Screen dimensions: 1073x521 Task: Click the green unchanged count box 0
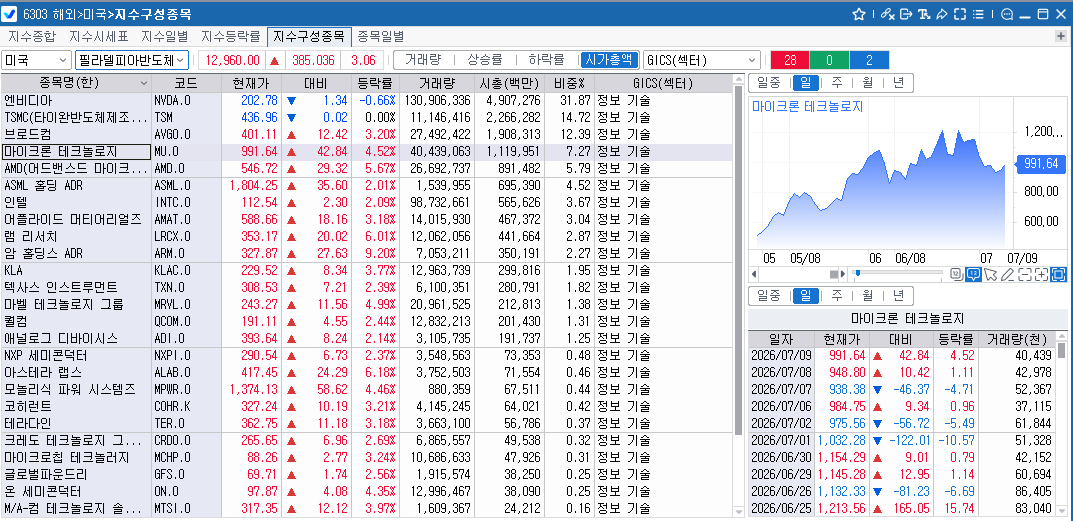[829, 60]
